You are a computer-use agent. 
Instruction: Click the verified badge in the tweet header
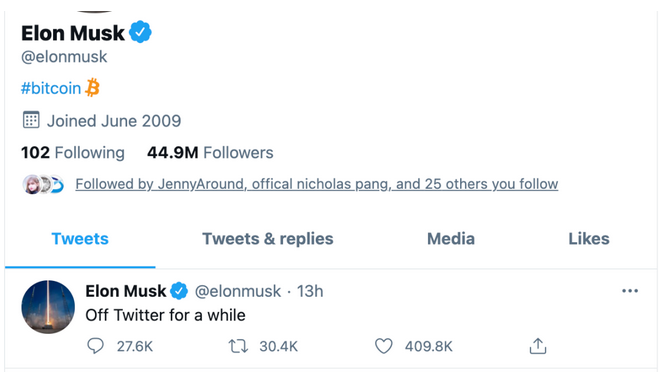click(x=179, y=291)
